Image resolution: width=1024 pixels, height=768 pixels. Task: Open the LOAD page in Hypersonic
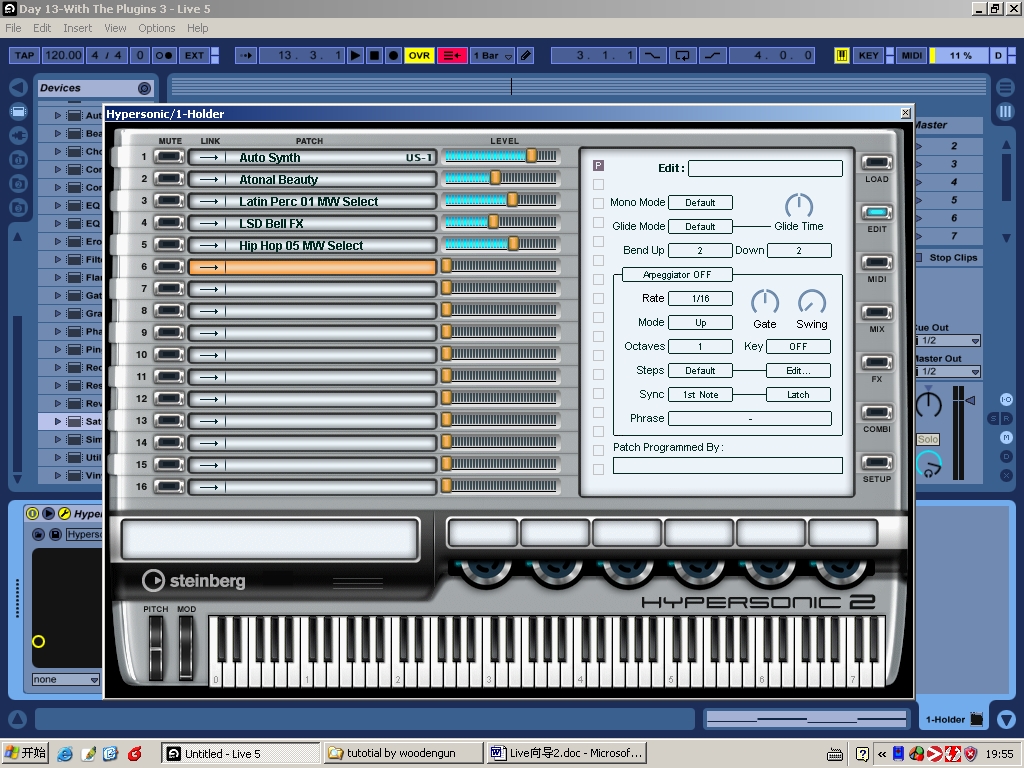(876, 163)
